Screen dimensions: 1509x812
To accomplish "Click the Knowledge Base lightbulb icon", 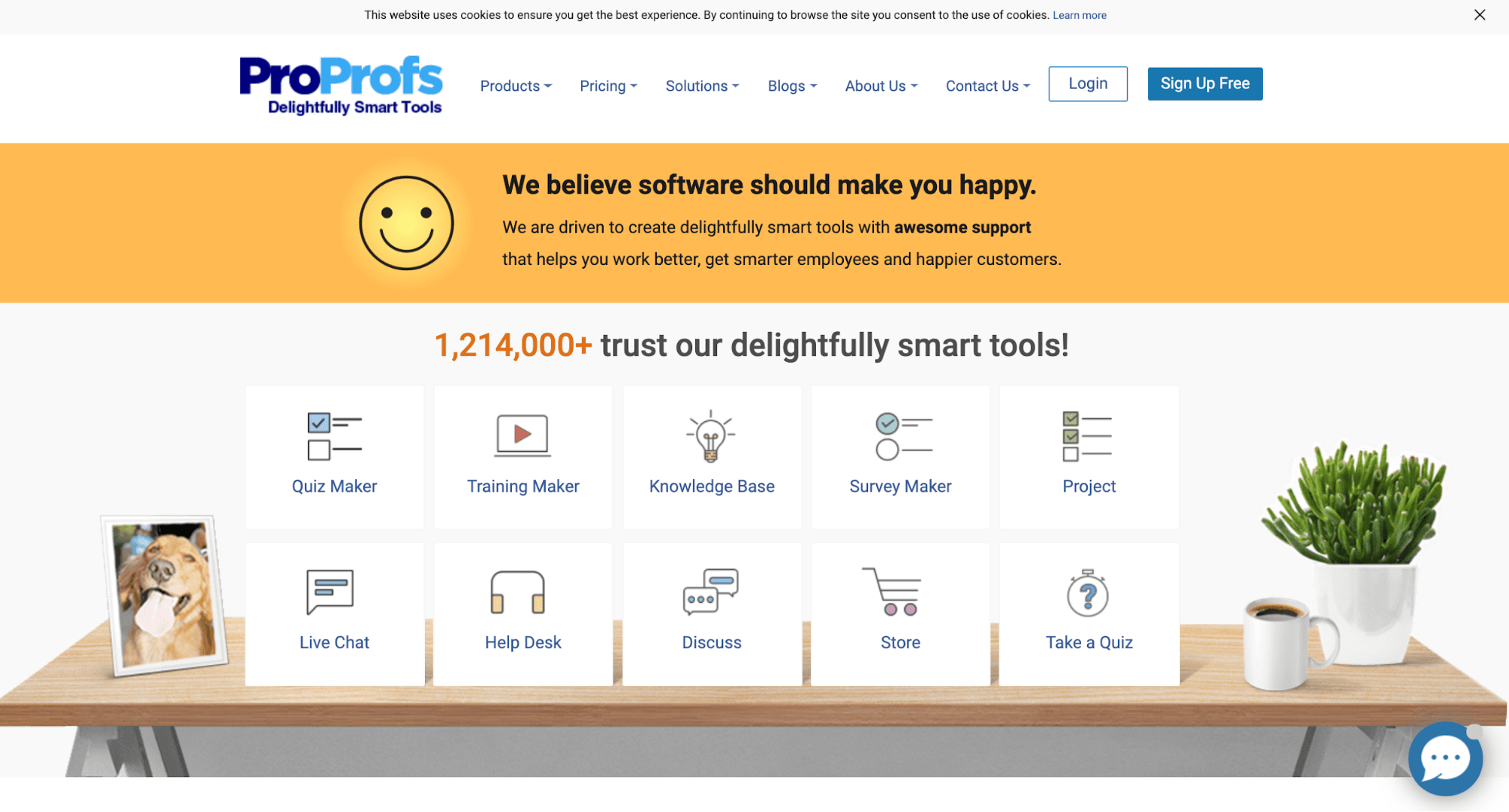I will pyautogui.click(x=710, y=435).
